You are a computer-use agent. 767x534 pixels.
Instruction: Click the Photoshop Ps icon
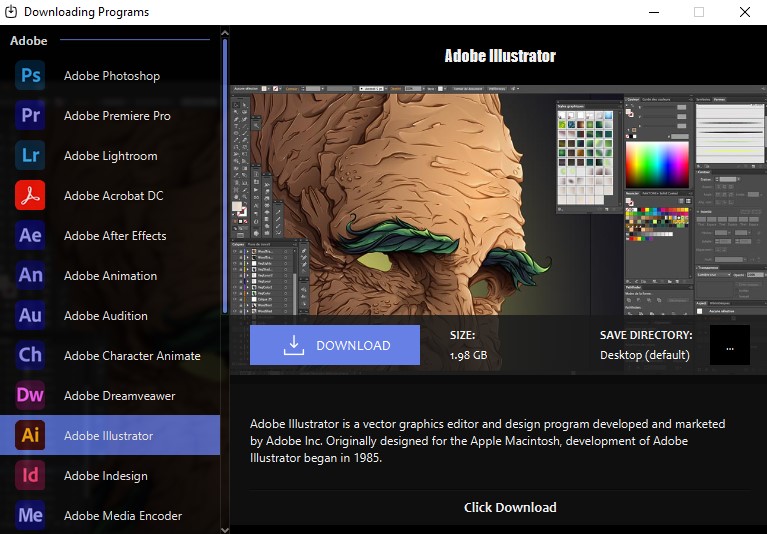(x=31, y=76)
